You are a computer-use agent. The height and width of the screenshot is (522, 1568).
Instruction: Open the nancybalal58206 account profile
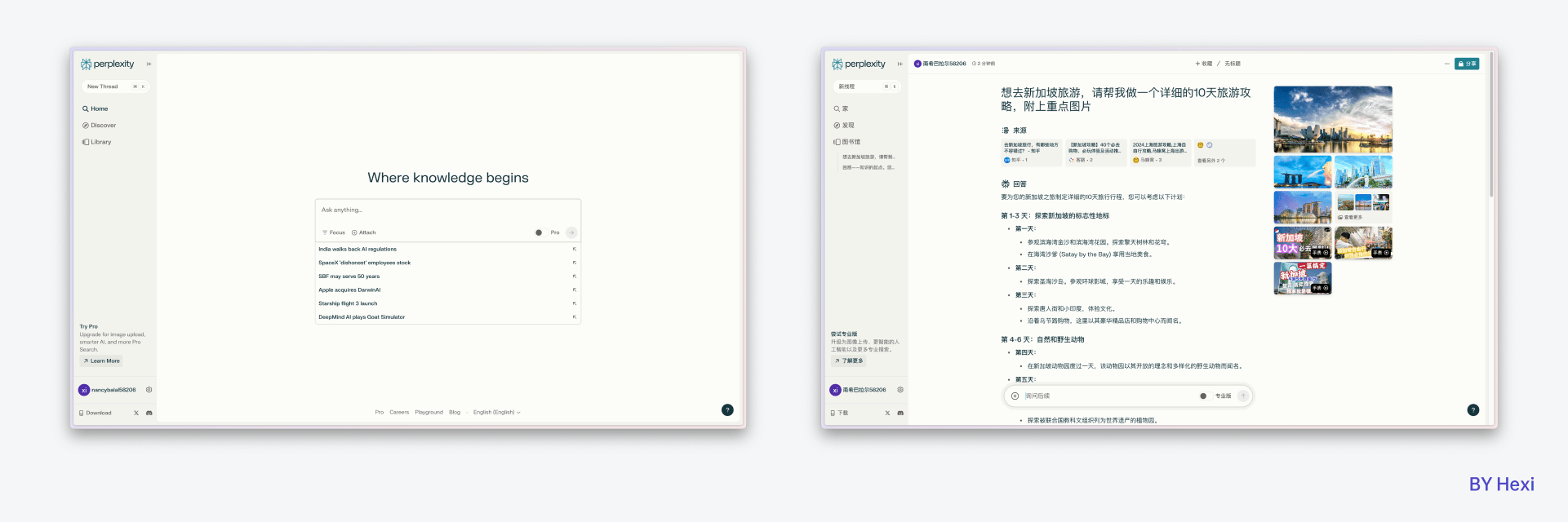pyautogui.click(x=108, y=390)
